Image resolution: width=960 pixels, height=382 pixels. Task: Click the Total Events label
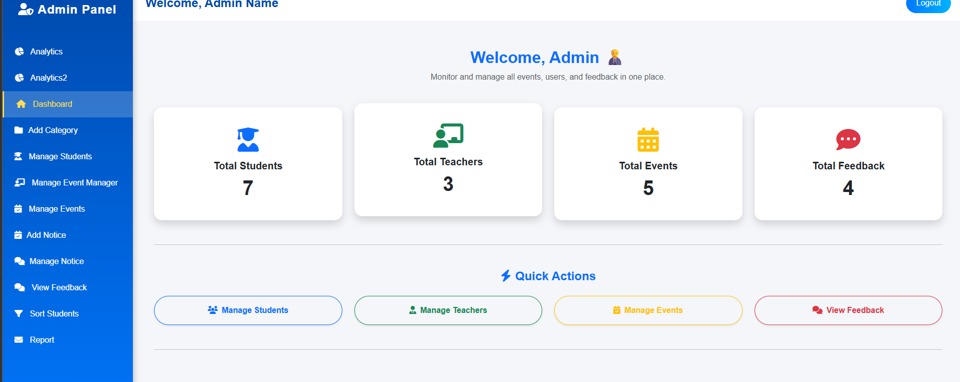[x=648, y=166]
